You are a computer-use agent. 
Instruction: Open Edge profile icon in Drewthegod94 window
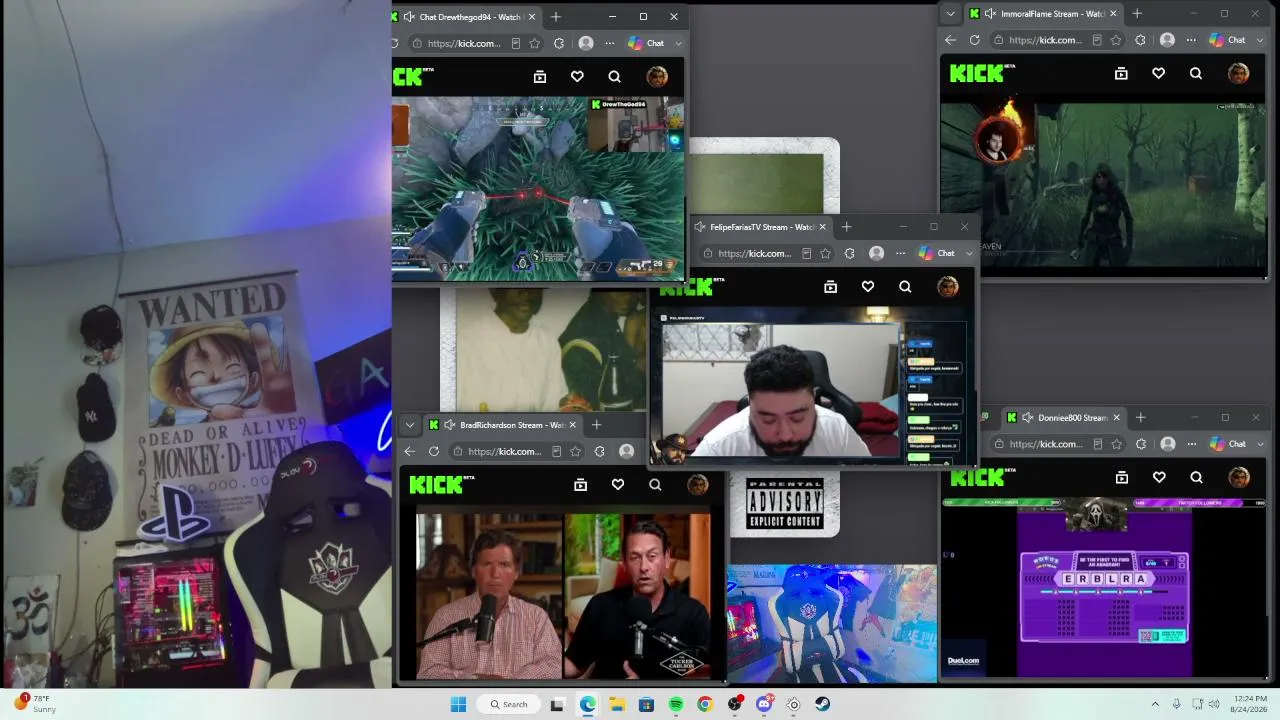coord(586,44)
